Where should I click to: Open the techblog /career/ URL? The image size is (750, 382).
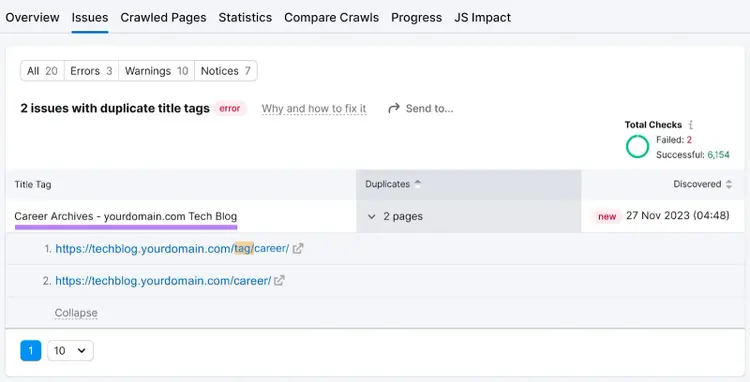pos(163,281)
